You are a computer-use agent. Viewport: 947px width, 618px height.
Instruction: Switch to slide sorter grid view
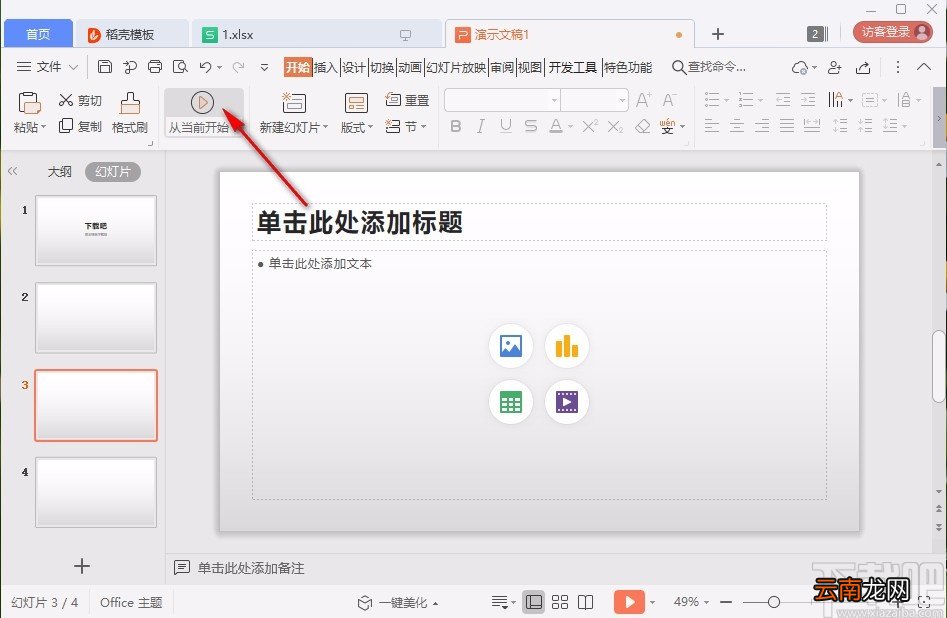(x=560, y=602)
